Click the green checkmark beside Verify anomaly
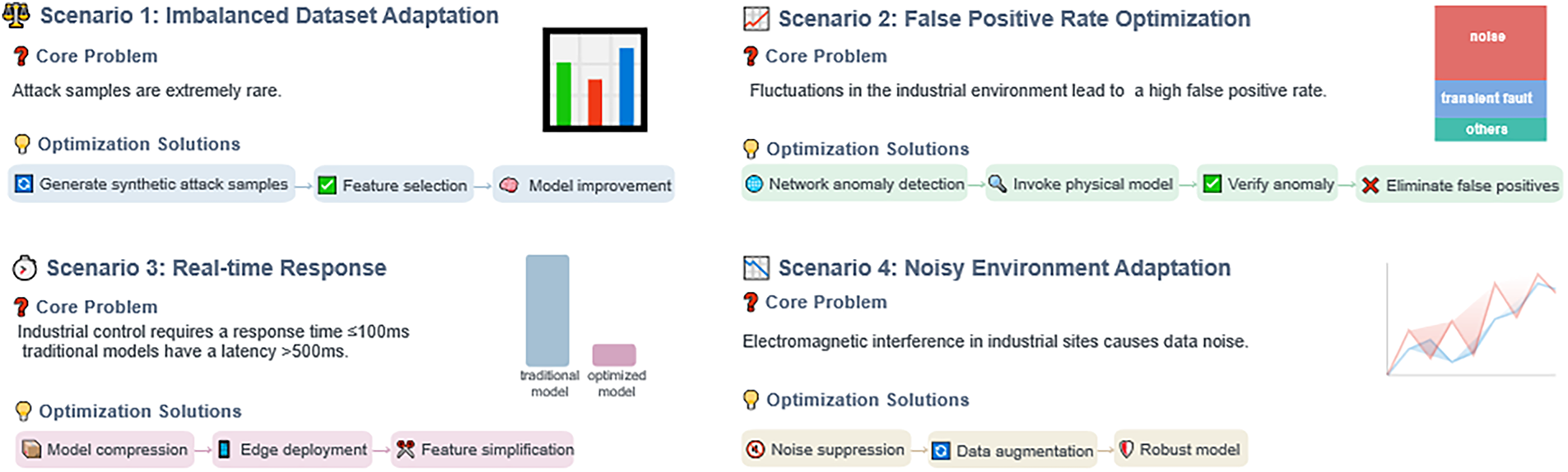 [1212, 183]
